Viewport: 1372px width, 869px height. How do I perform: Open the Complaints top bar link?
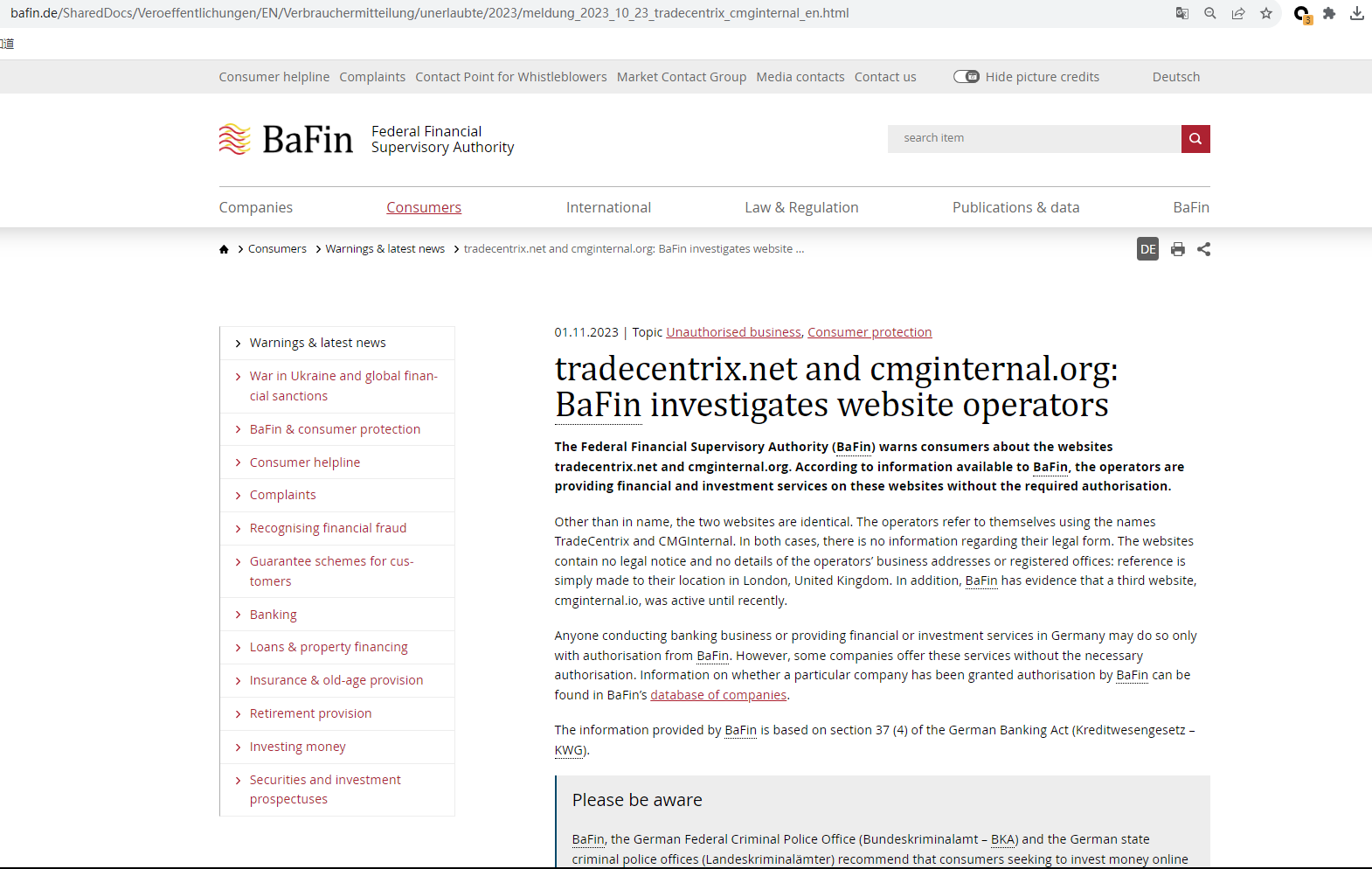(x=372, y=77)
